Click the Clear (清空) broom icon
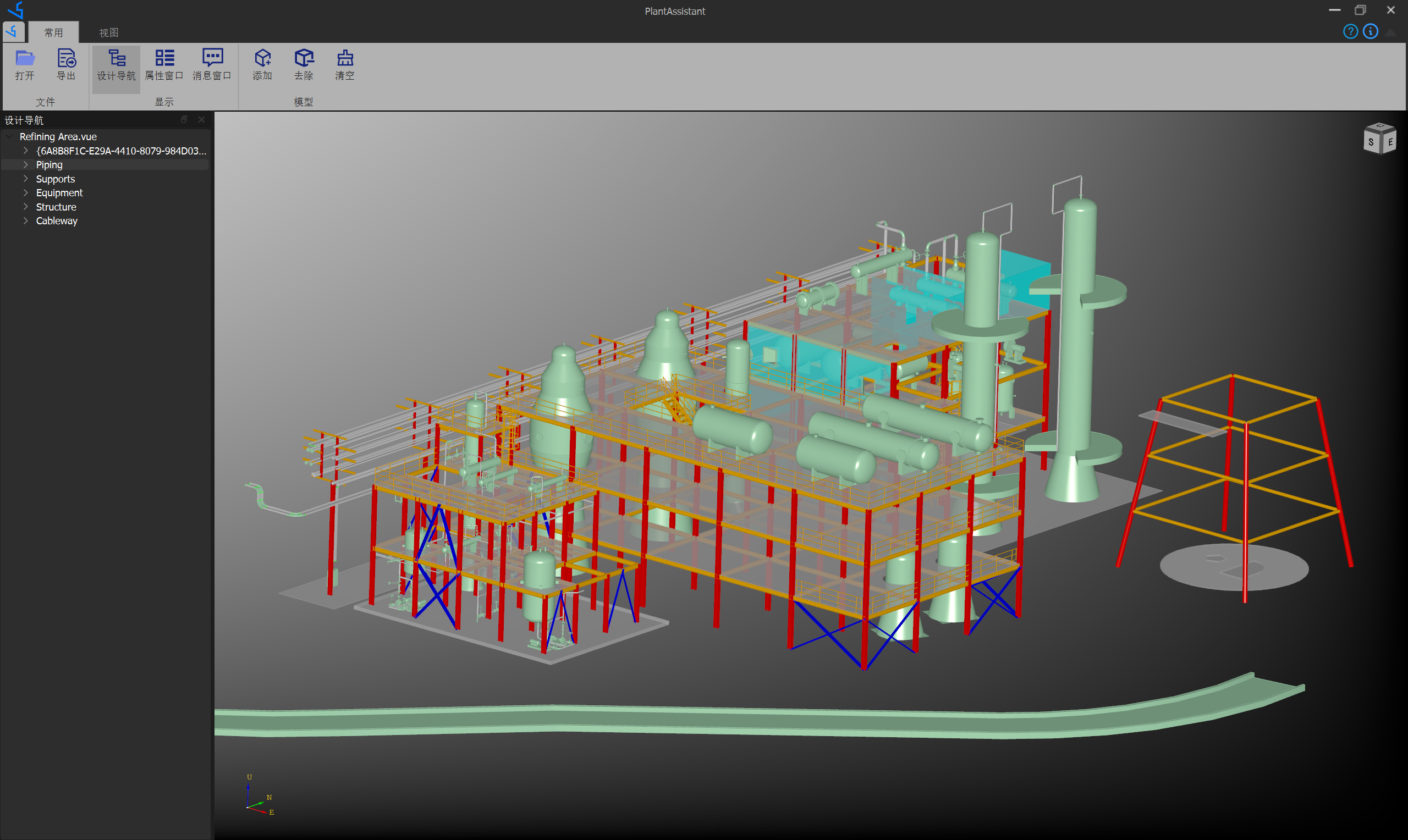Viewport: 1408px width, 840px height. (x=345, y=58)
